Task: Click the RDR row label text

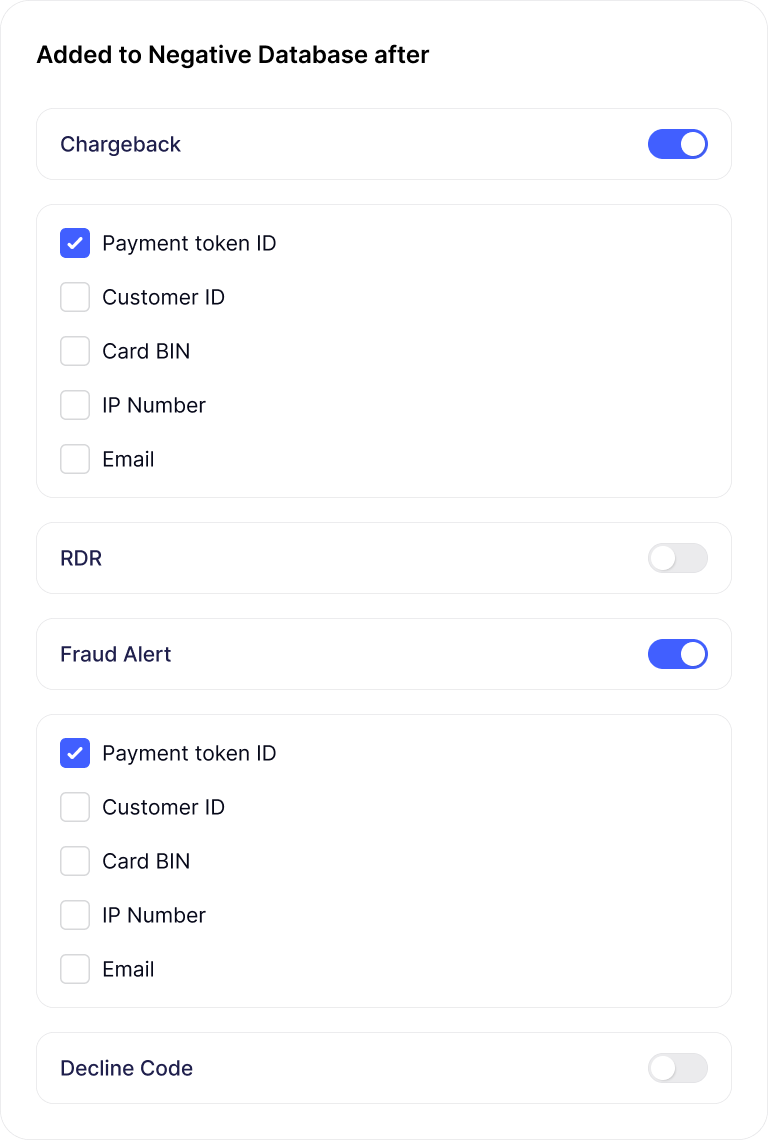Action: pyautogui.click(x=81, y=558)
